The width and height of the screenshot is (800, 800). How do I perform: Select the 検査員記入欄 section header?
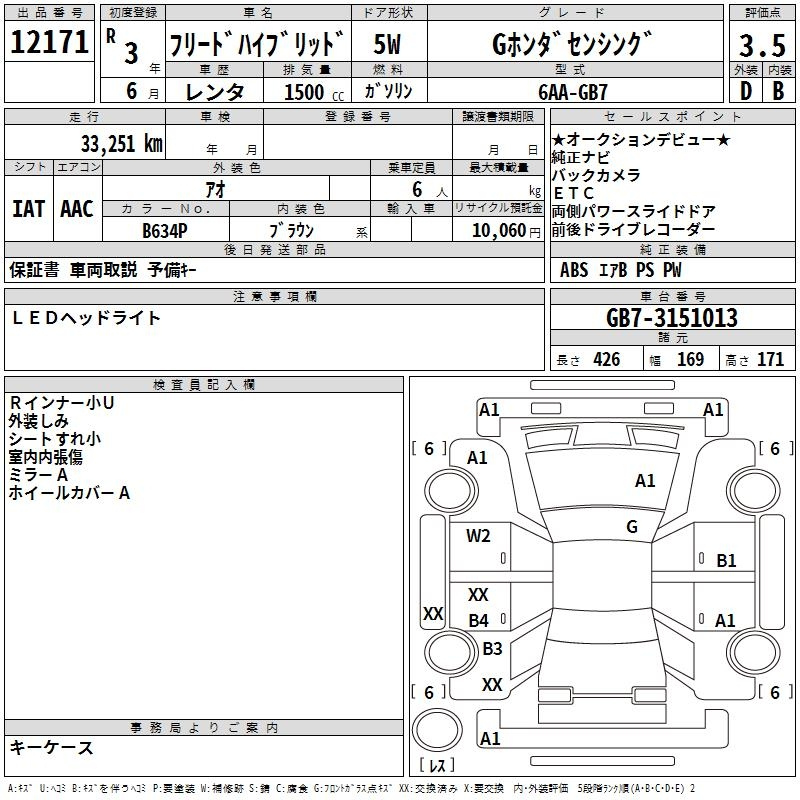coord(204,385)
